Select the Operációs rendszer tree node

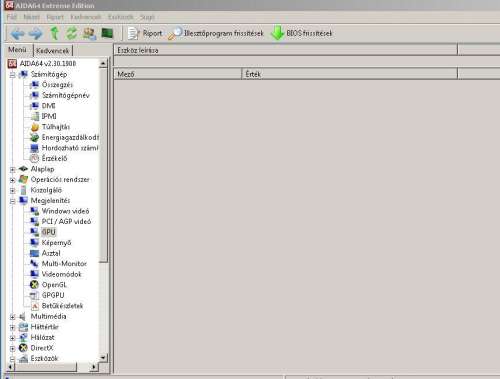point(60,179)
